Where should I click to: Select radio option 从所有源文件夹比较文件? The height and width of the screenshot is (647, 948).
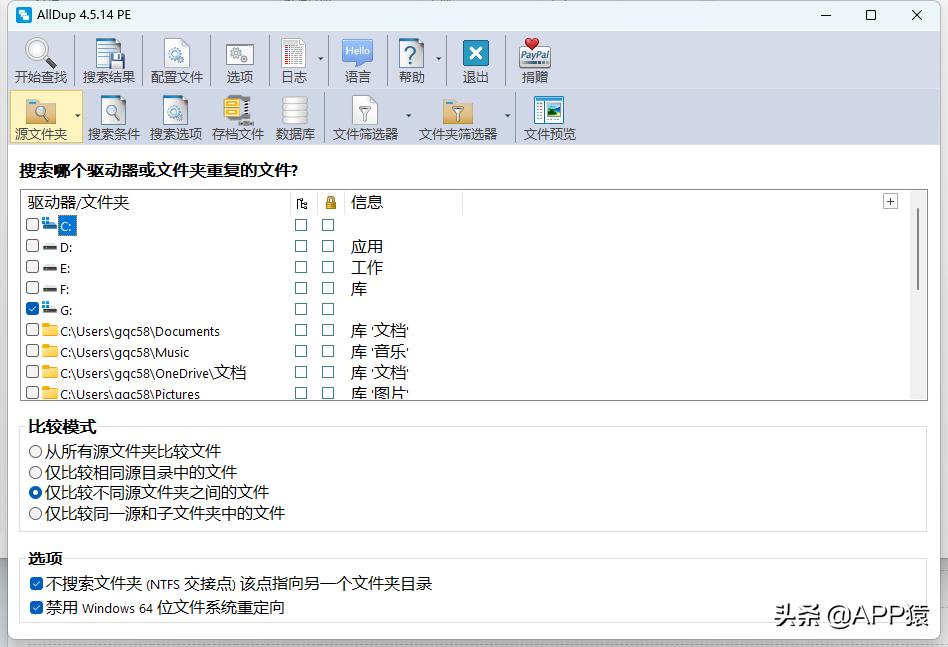click(35, 451)
